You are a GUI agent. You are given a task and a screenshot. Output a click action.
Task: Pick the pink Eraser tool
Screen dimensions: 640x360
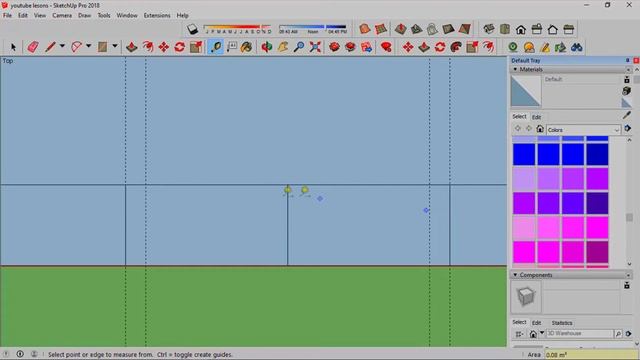(33, 47)
